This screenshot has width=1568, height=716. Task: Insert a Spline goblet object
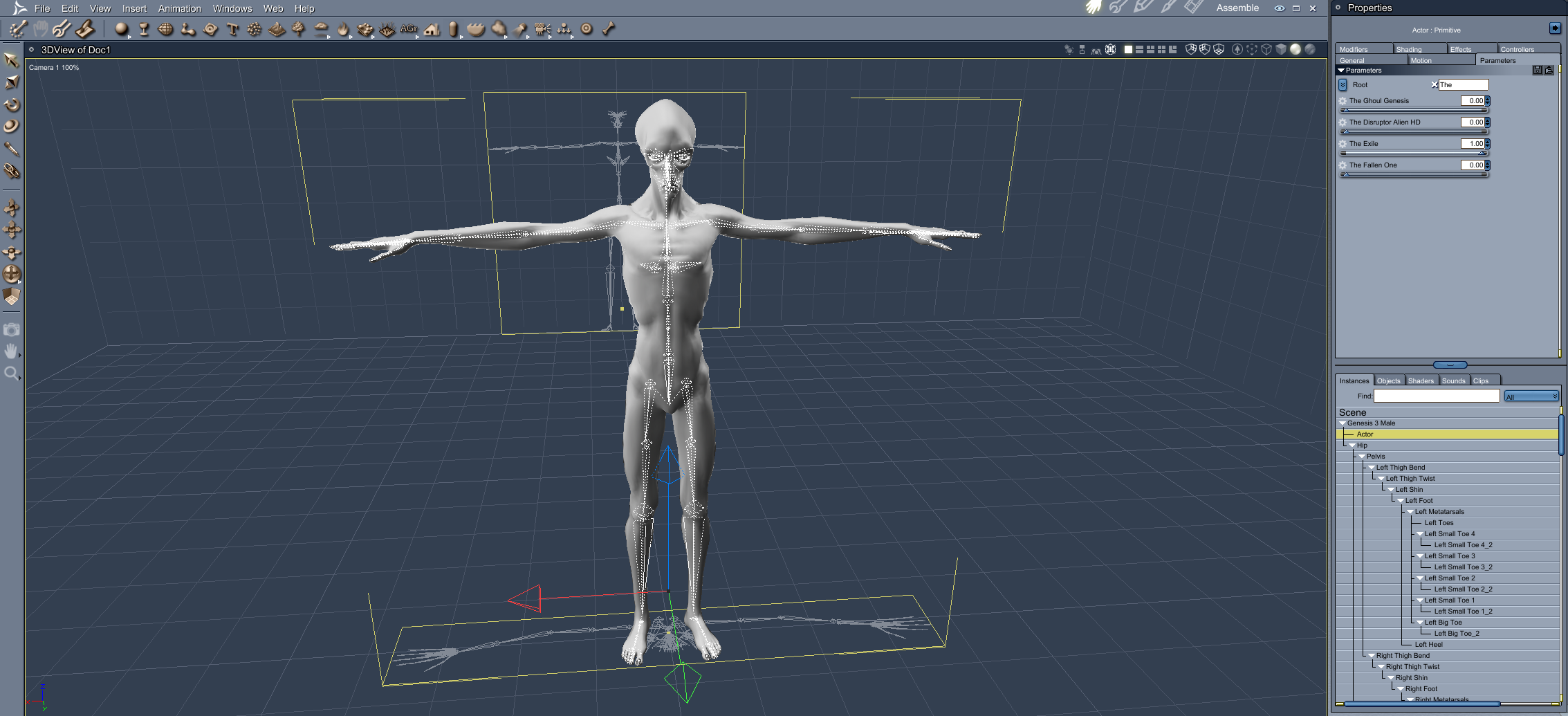[144, 29]
